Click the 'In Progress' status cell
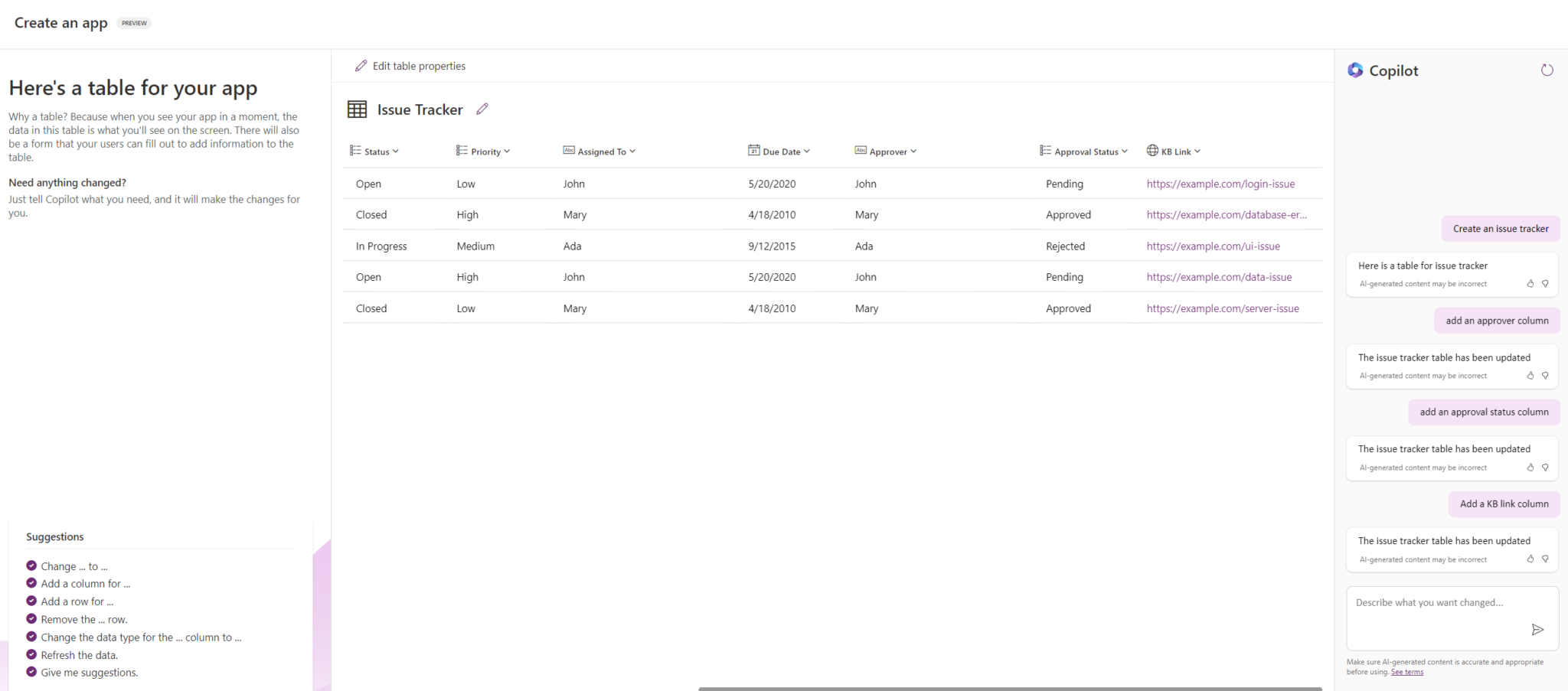The height and width of the screenshot is (691, 1568). point(381,246)
